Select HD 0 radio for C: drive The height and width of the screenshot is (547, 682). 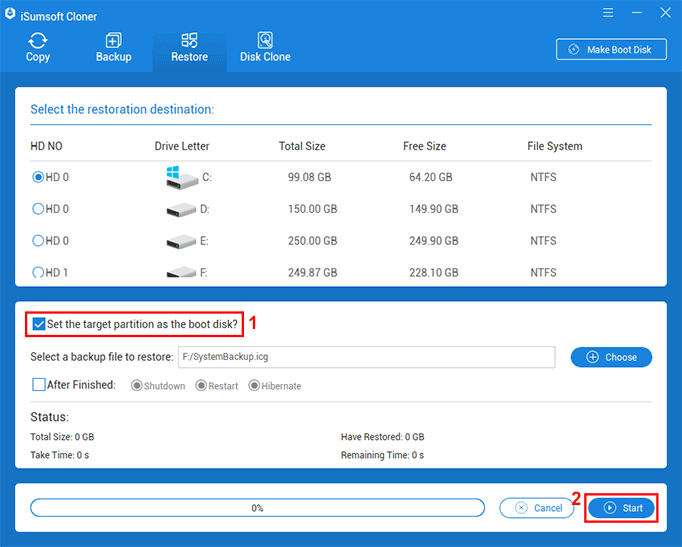(38, 177)
